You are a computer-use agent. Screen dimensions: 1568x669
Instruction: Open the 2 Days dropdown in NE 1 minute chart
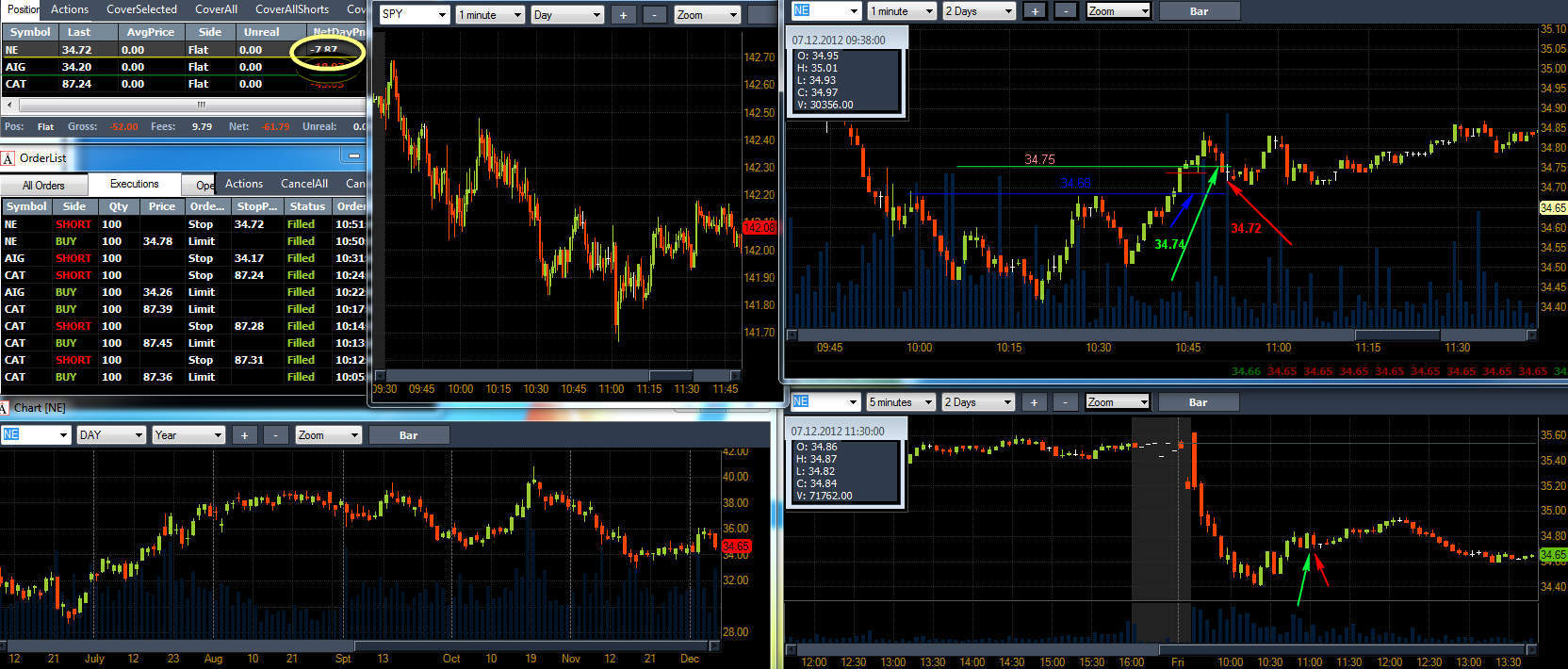(x=979, y=11)
